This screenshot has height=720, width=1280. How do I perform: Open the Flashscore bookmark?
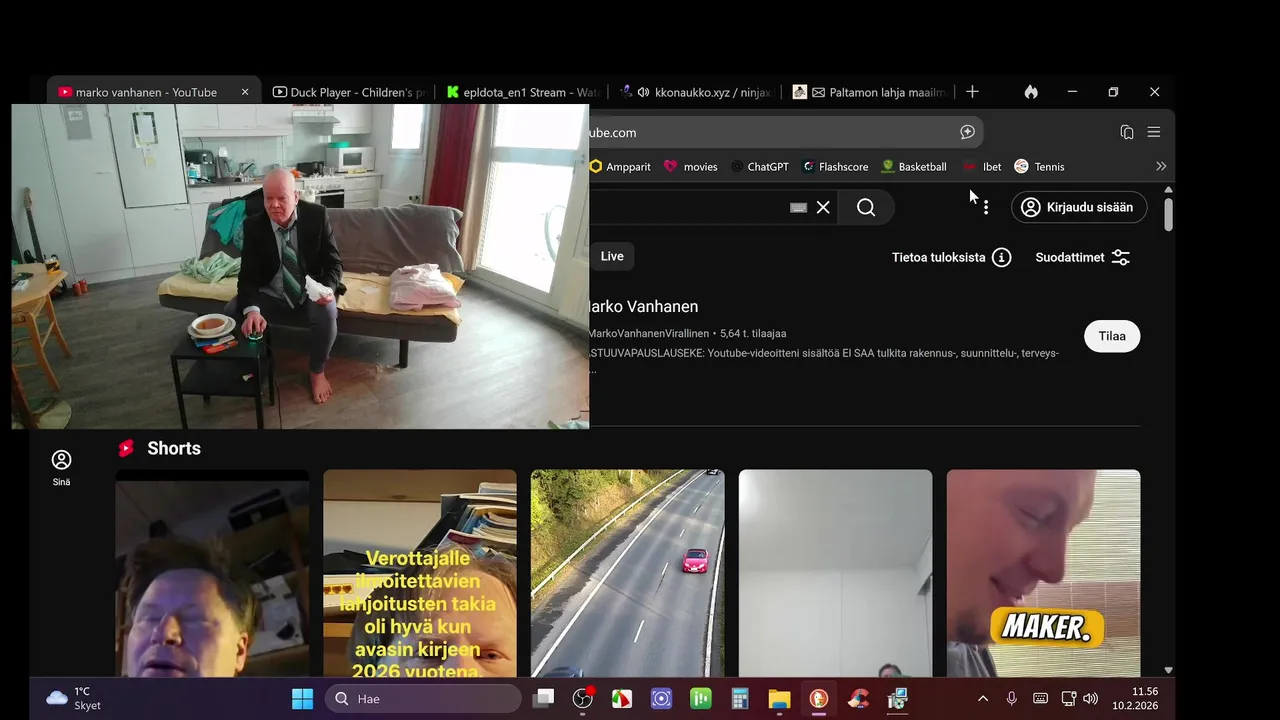pyautogui.click(x=835, y=167)
